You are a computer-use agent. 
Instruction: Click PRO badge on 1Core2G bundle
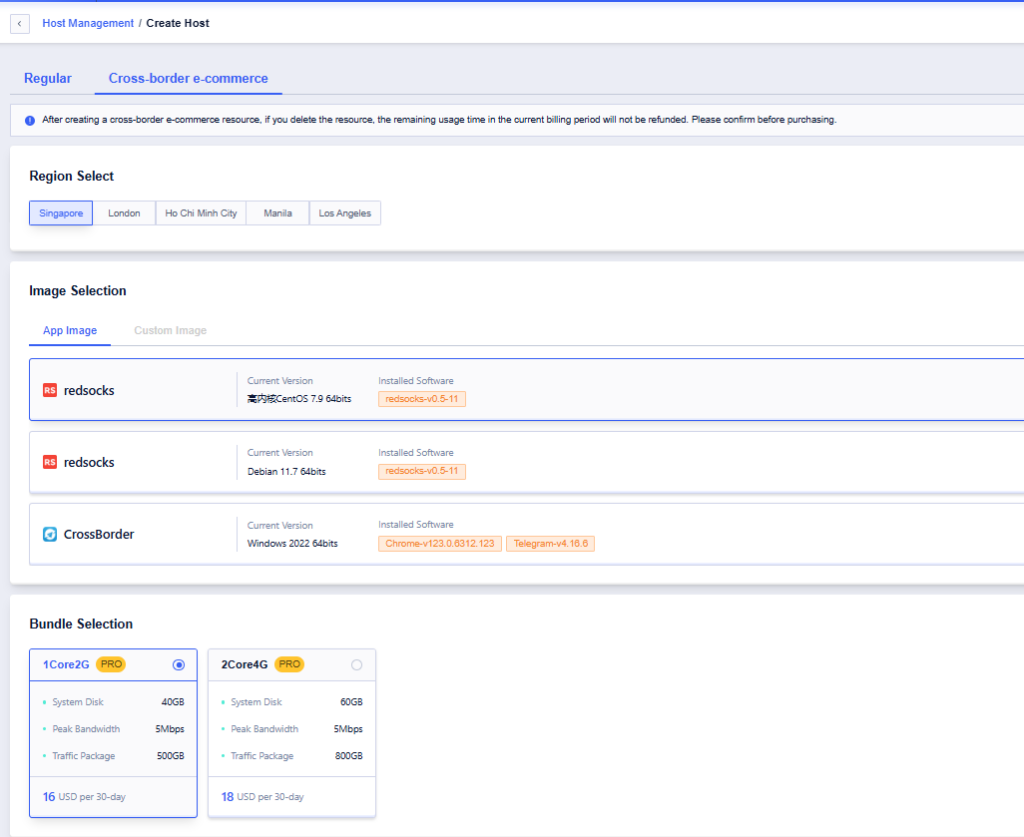(x=111, y=664)
